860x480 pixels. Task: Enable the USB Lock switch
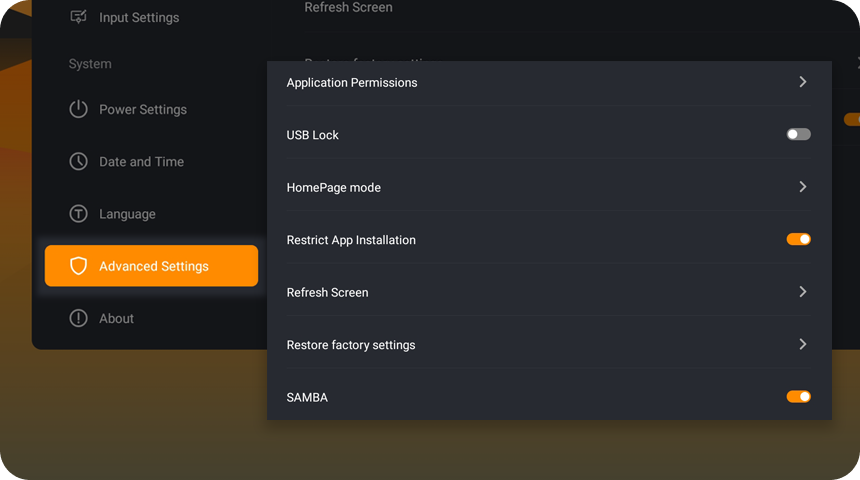click(798, 134)
